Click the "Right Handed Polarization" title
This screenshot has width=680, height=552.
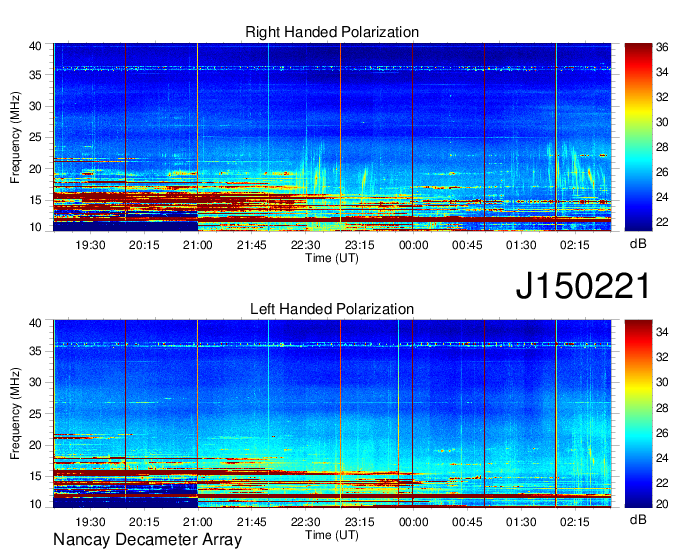click(x=332, y=32)
